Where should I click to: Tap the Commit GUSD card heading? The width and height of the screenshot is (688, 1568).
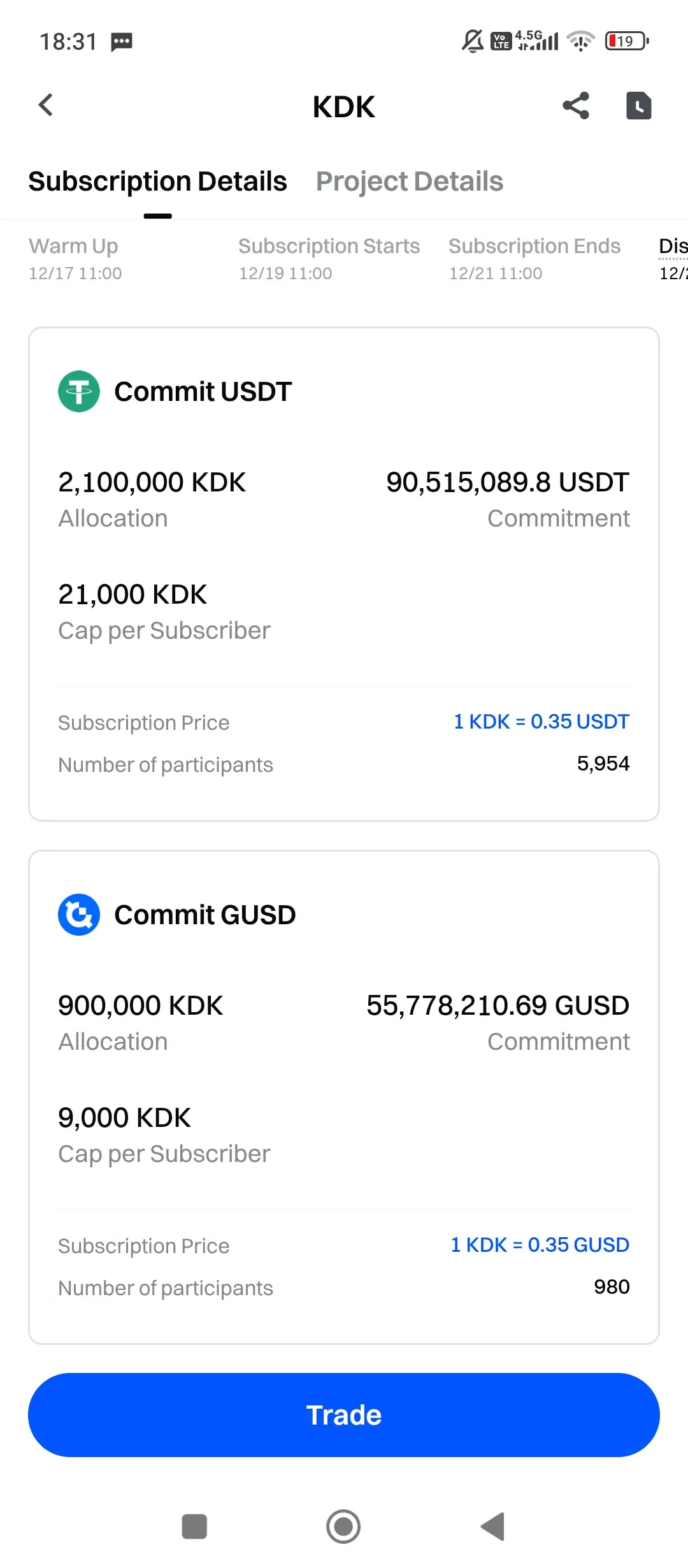[204, 915]
